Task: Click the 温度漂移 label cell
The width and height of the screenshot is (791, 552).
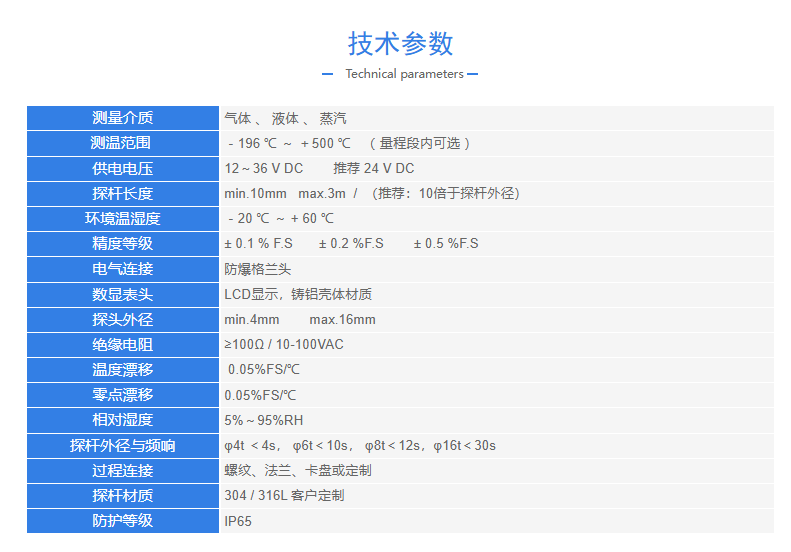Action: [122, 370]
